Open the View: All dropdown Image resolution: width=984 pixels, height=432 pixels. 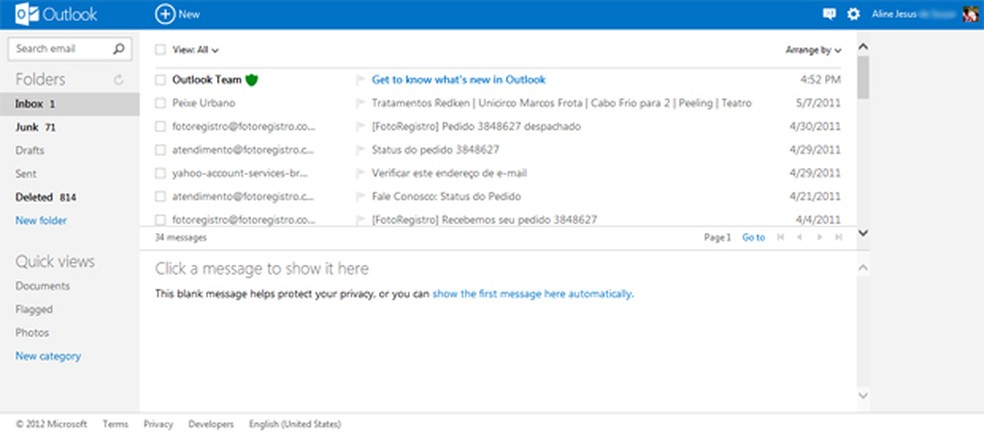tap(195, 50)
